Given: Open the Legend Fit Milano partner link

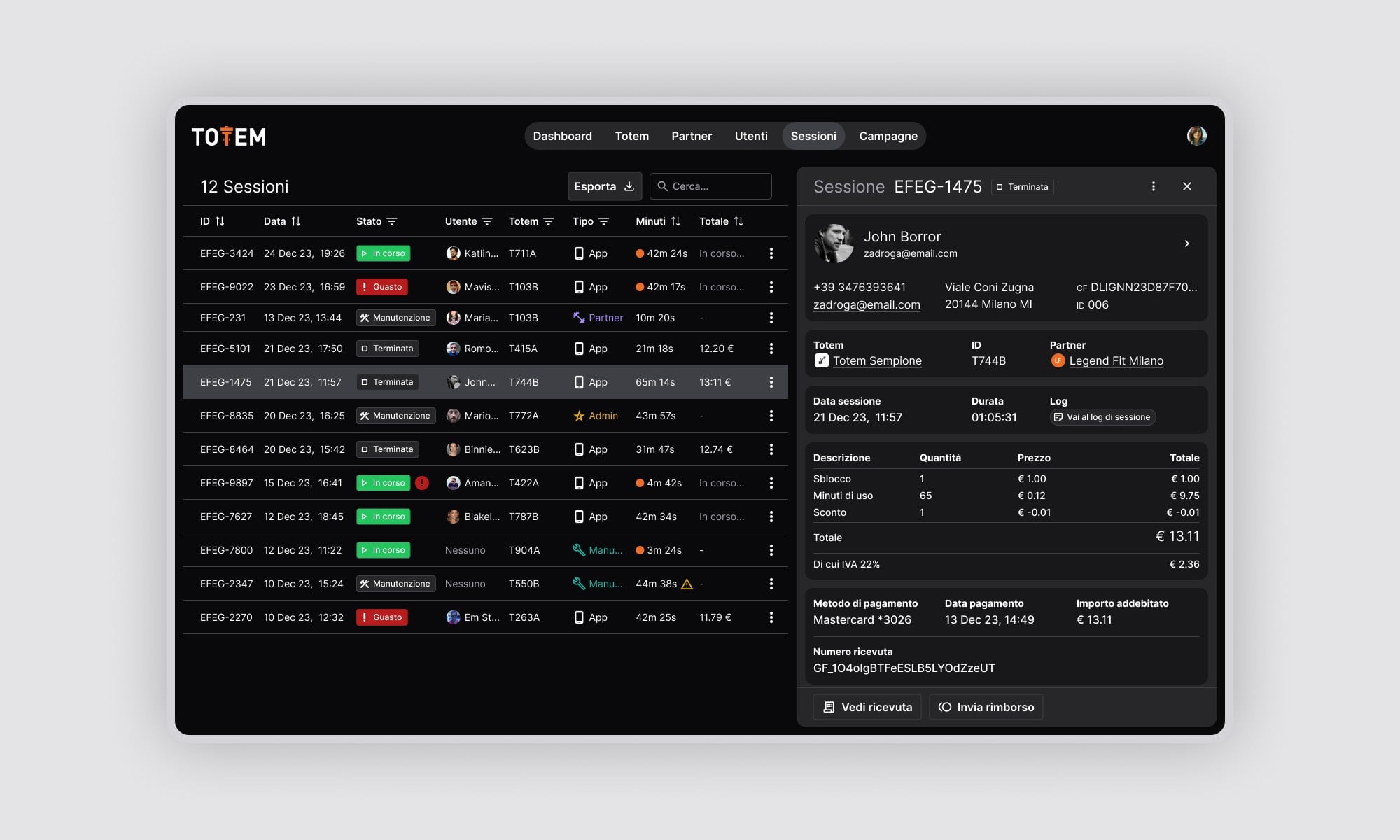Looking at the screenshot, I should 1116,361.
